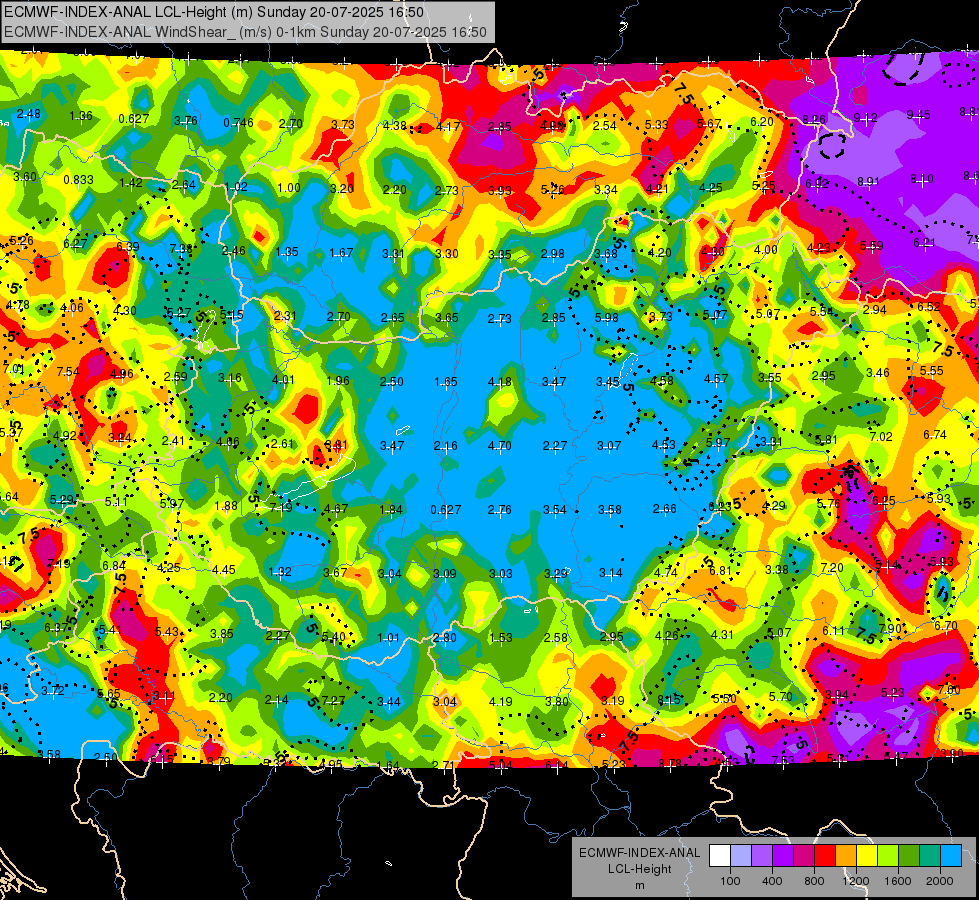Viewport: 979px width, 900px height.
Task: Click the LCL-Height label in the legend
Action: point(639,869)
